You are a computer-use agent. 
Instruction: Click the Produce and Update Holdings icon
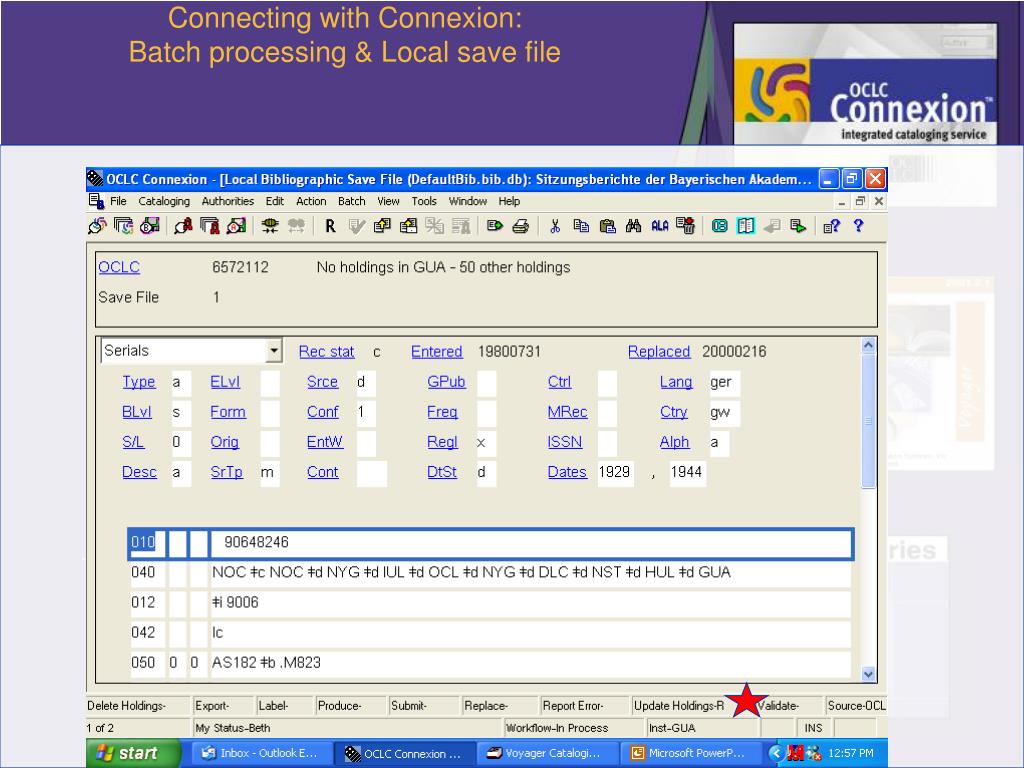click(408, 226)
